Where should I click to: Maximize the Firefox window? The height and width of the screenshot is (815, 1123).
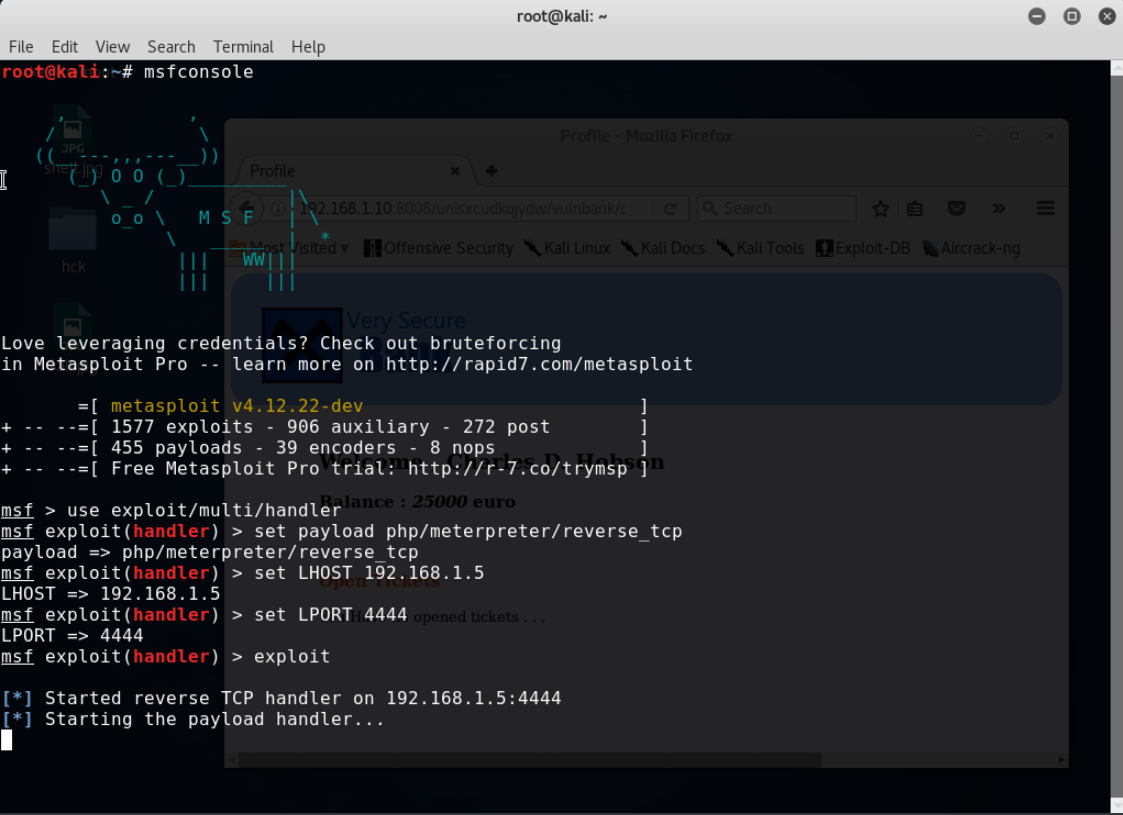pos(1014,135)
